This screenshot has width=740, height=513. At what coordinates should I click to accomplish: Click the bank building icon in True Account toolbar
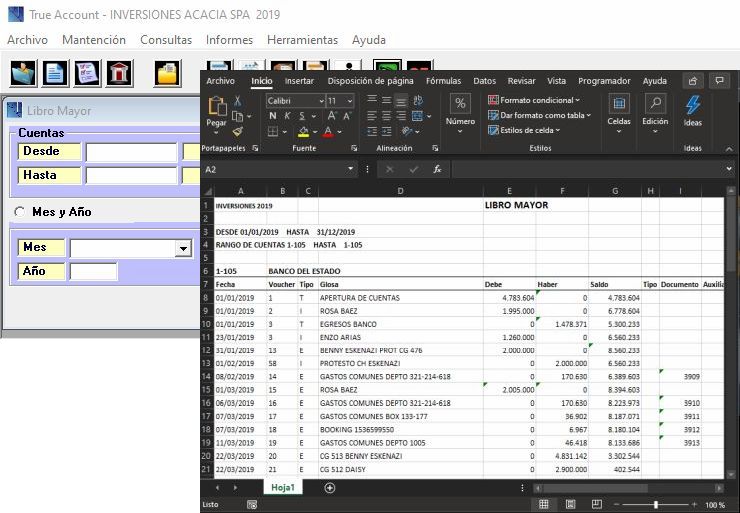(x=119, y=73)
